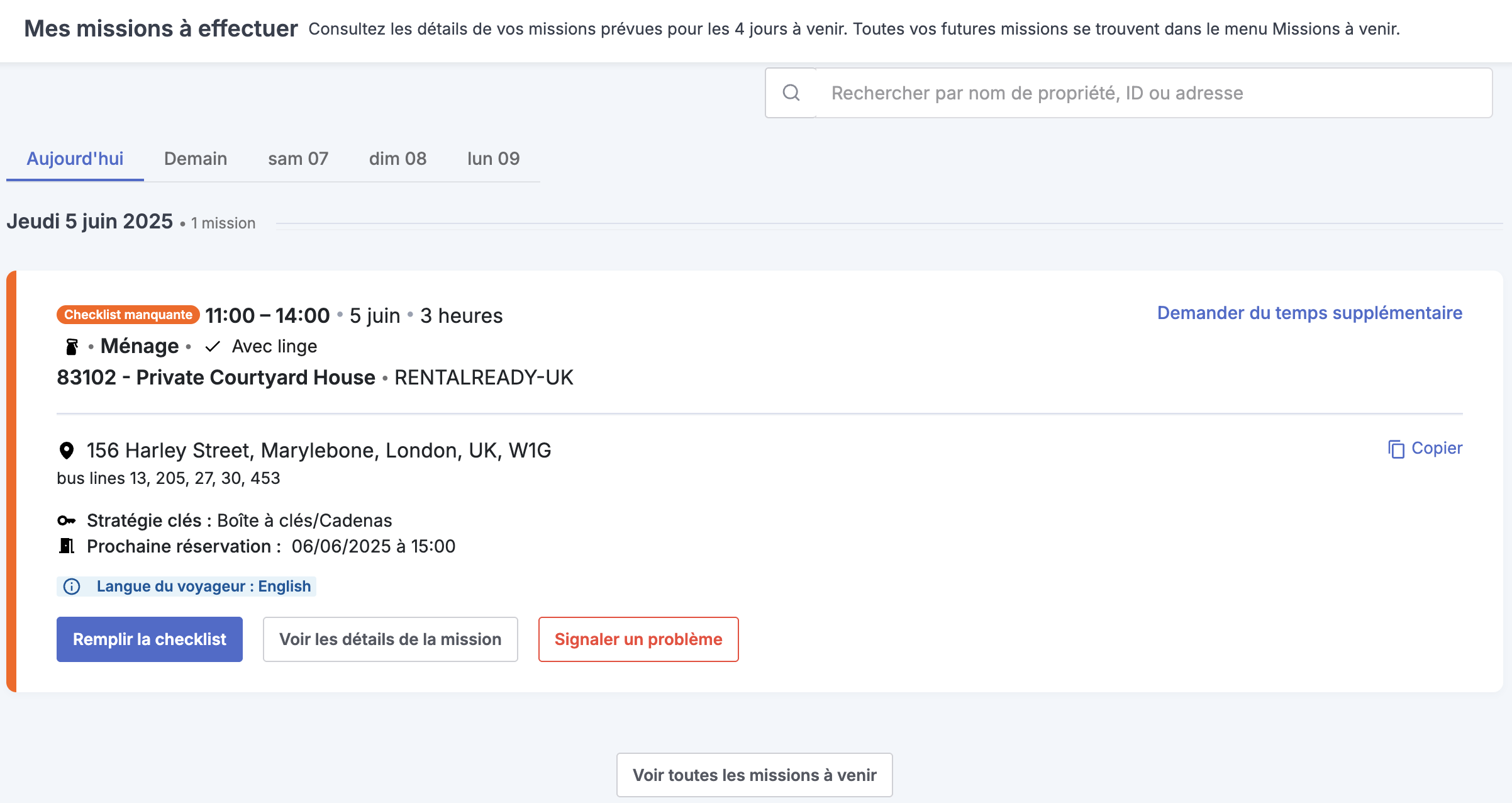1512x803 pixels.
Task: Click the RENTALREADY-UK label
Action: pyautogui.click(x=484, y=378)
